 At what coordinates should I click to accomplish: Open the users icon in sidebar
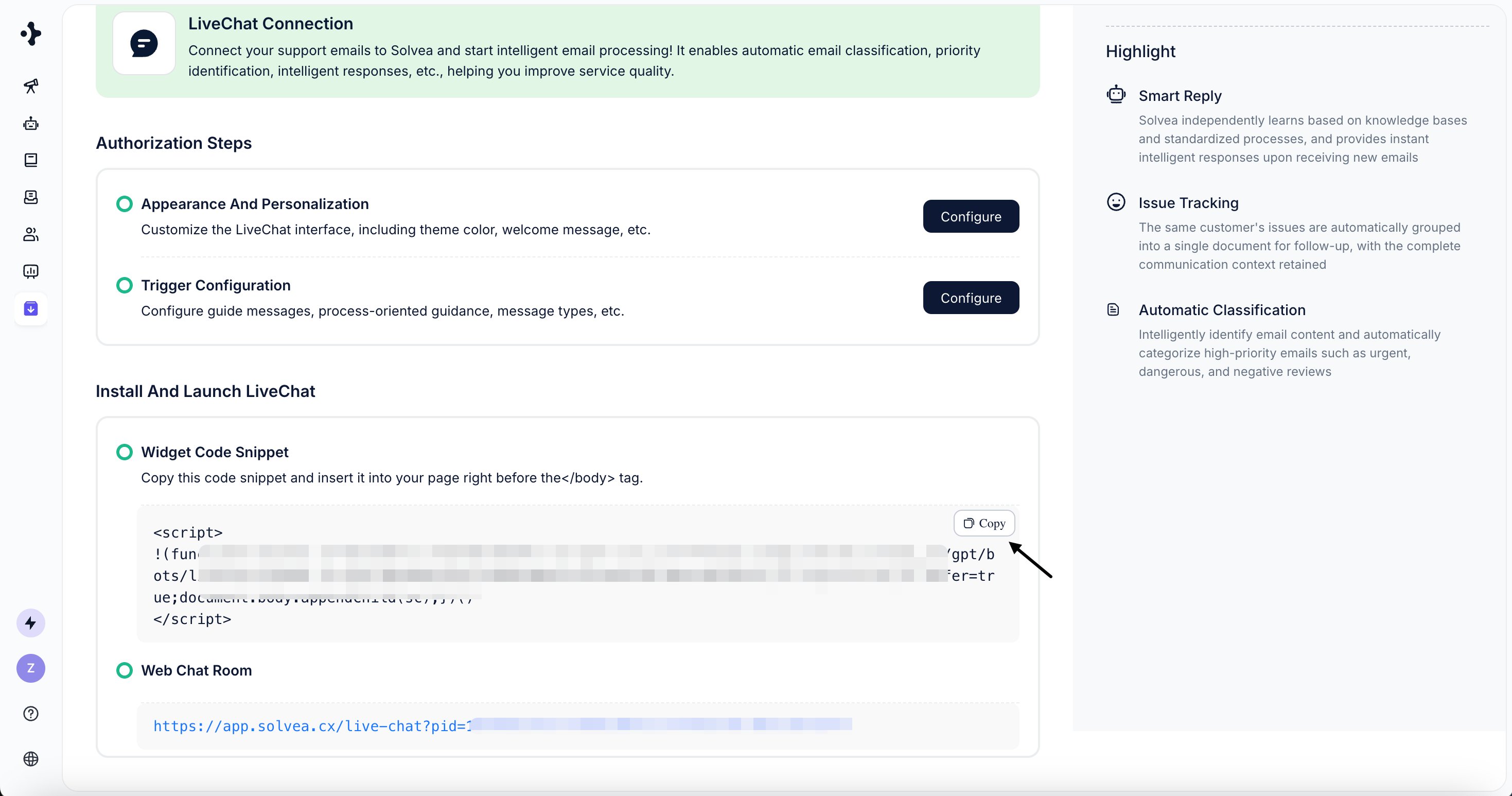pyautogui.click(x=30, y=234)
